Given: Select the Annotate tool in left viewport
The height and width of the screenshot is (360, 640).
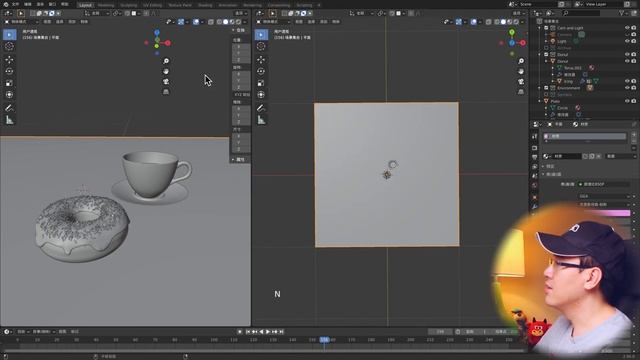Looking at the screenshot, I should [9, 108].
